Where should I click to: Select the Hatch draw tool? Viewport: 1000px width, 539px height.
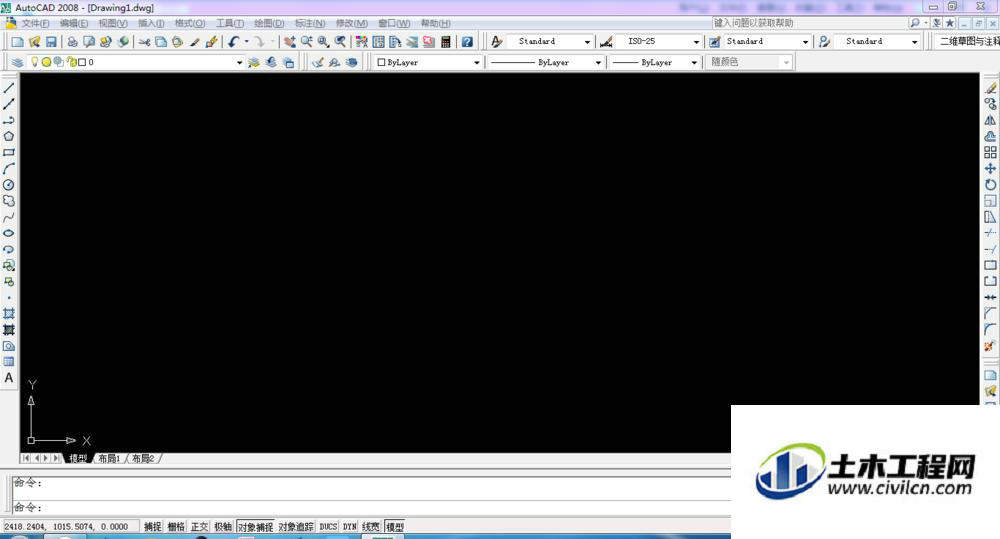pyautogui.click(x=9, y=313)
